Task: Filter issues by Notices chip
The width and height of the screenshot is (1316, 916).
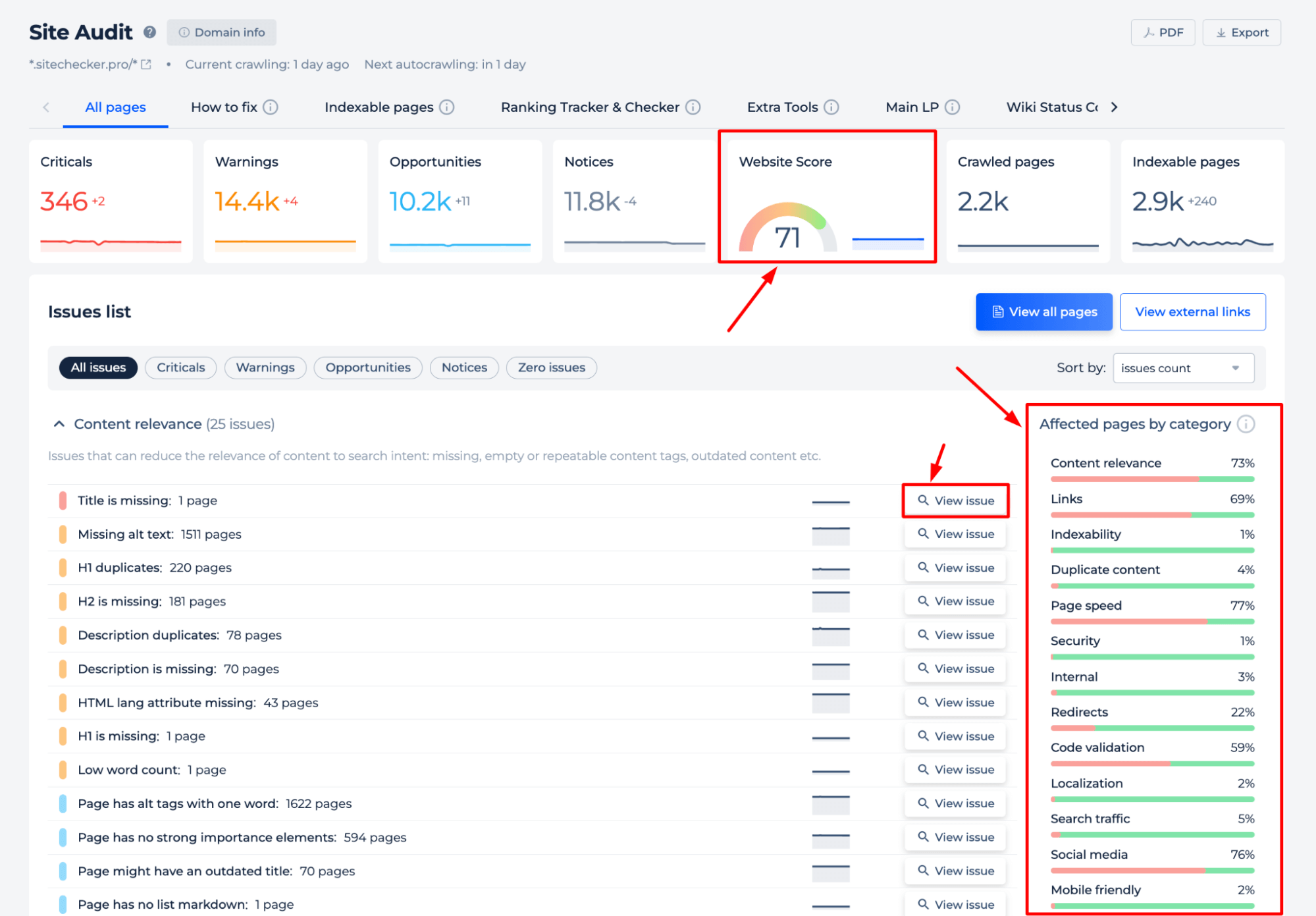Action: tap(464, 367)
